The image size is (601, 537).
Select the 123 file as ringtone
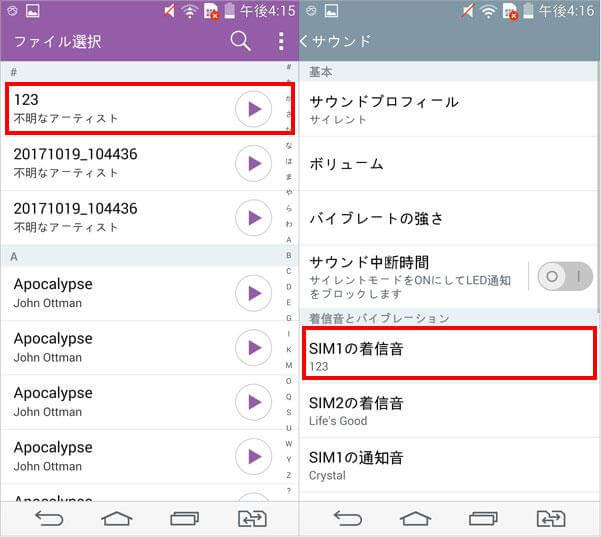click(x=150, y=108)
